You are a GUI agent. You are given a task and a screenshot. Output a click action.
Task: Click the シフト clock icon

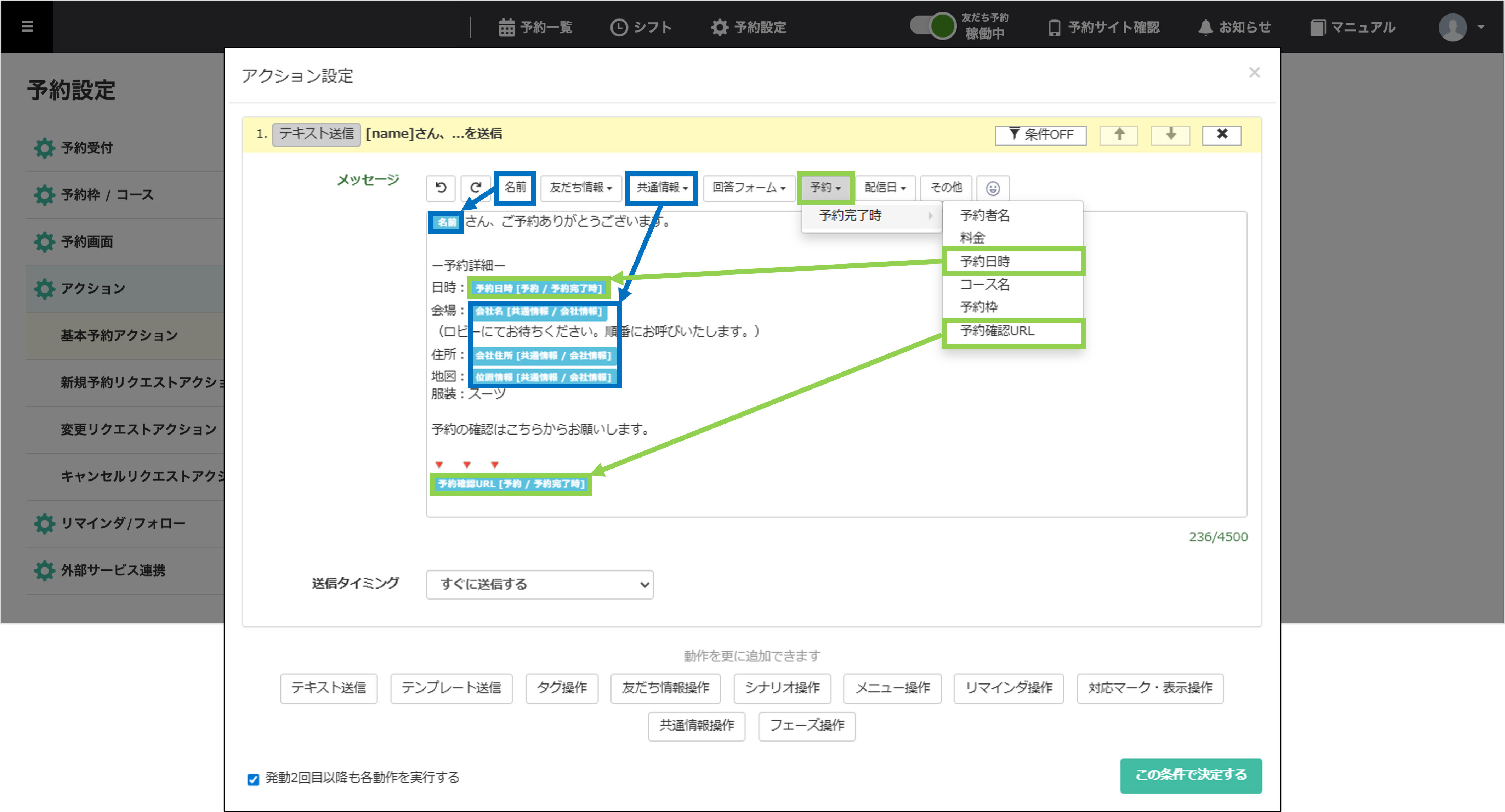pos(619,28)
